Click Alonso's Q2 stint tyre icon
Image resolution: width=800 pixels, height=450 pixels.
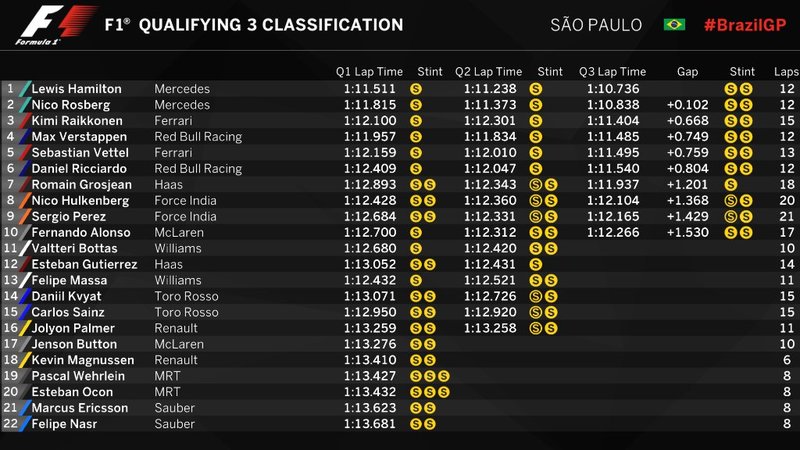tap(536, 233)
